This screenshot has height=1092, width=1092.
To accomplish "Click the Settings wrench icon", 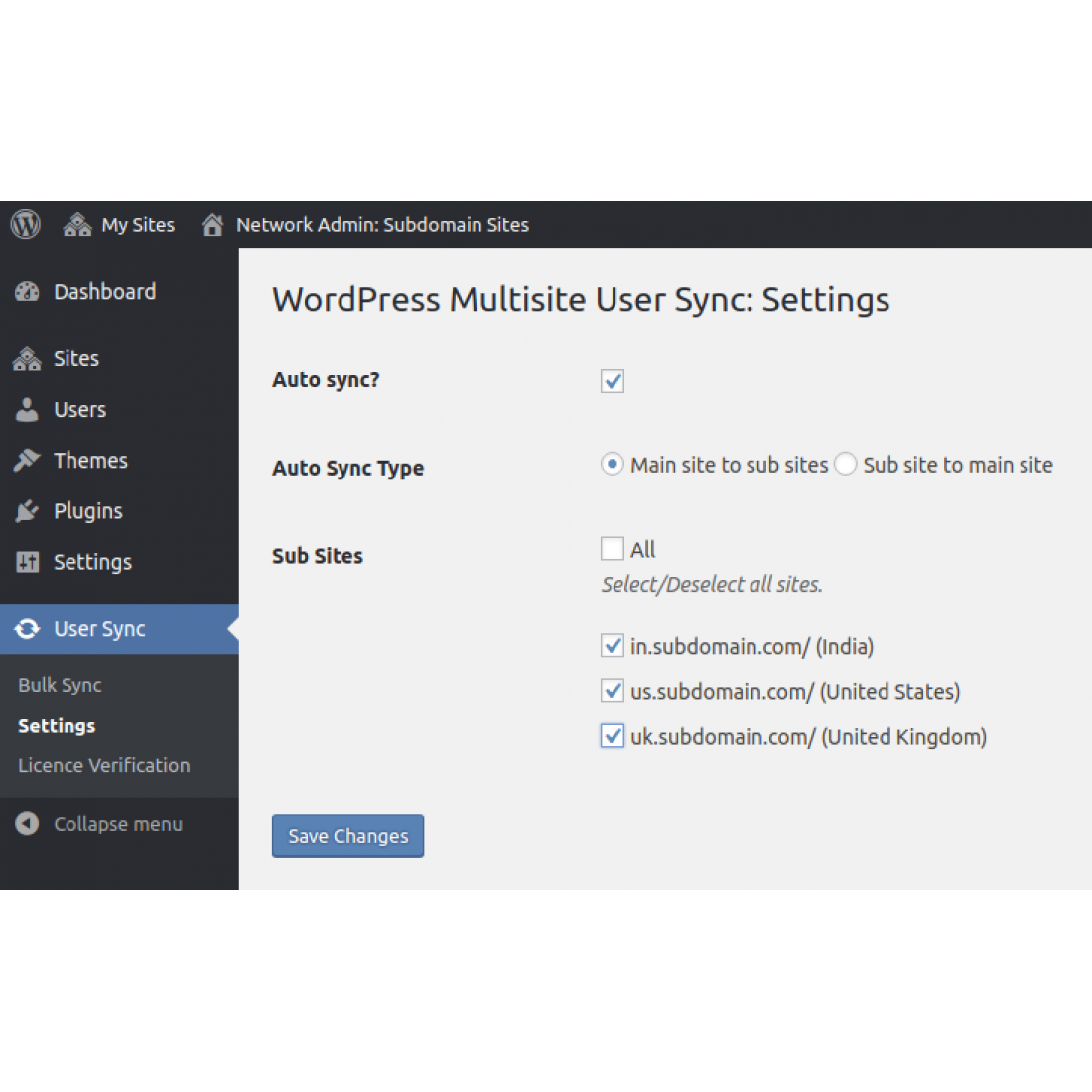I will point(28,562).
